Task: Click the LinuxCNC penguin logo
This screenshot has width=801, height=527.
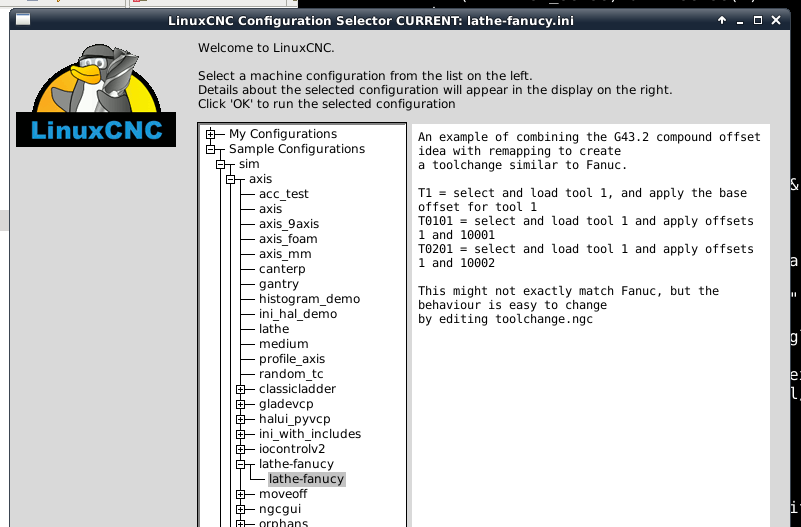Action: click(x=96, y=95)
